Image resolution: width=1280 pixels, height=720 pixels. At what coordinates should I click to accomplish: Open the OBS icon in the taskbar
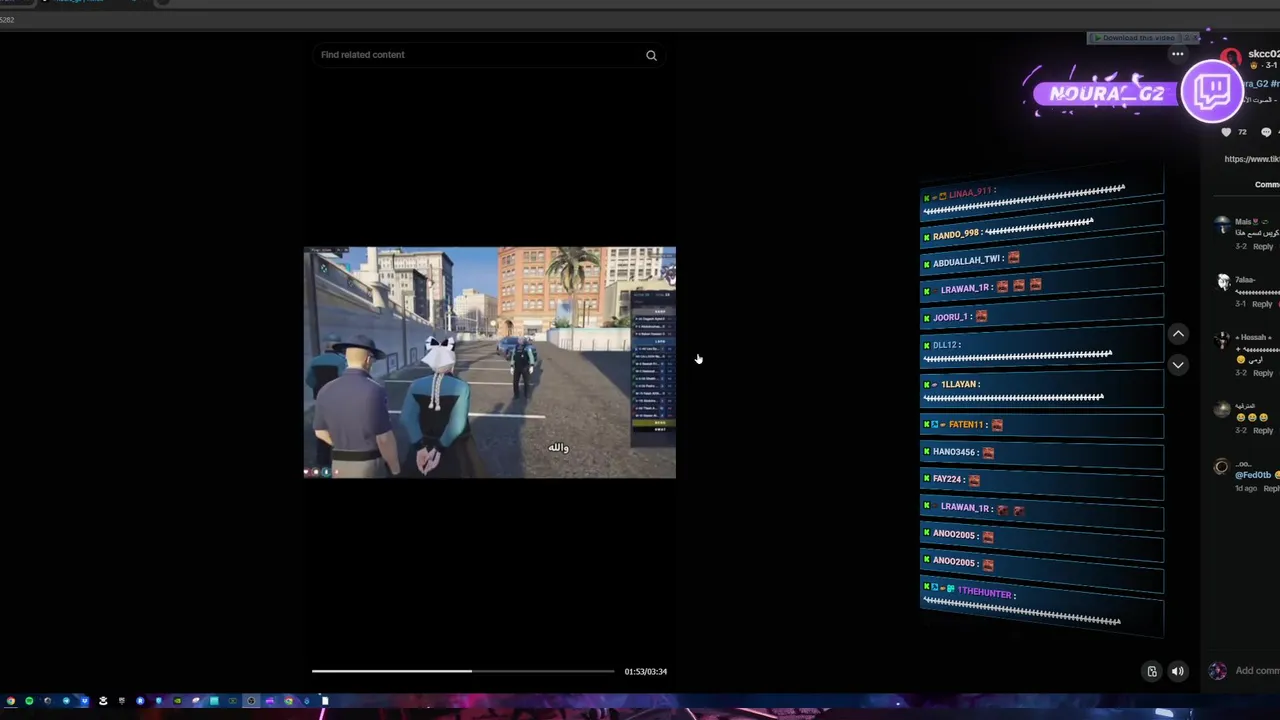tap(251, 701)
